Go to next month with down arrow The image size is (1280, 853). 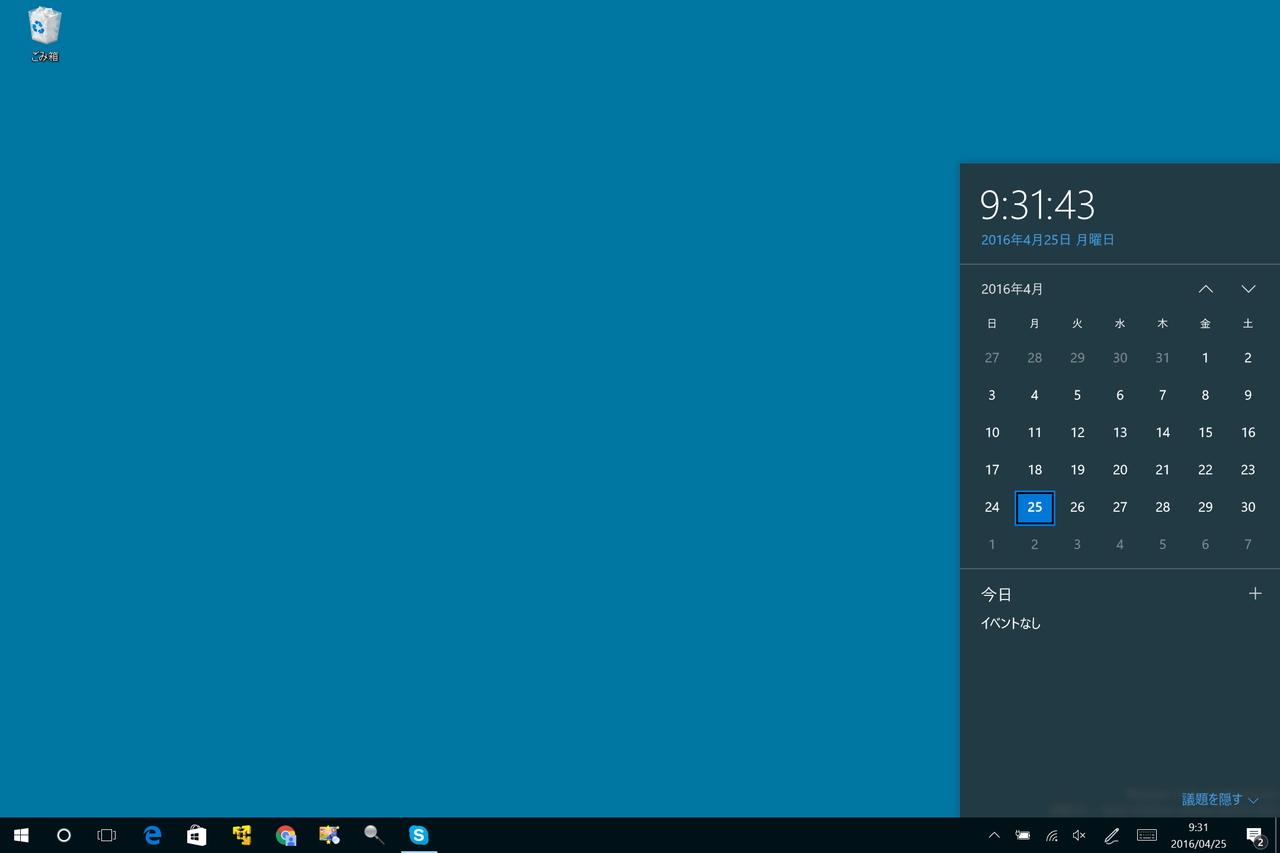[x=1248, y=289]
